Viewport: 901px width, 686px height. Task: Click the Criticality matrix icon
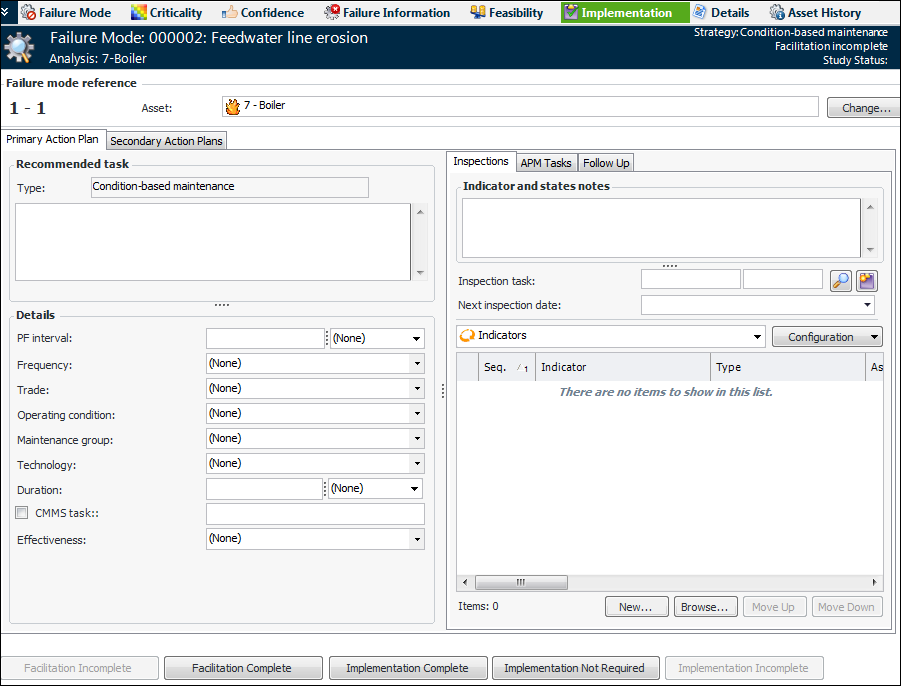click(139, 13)
